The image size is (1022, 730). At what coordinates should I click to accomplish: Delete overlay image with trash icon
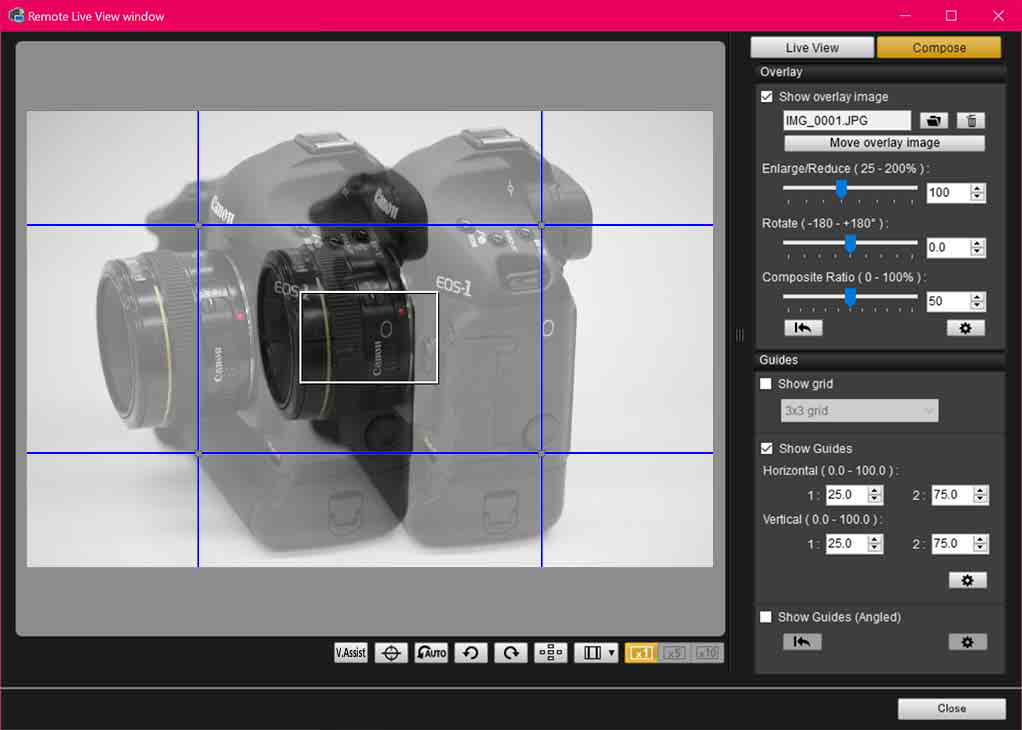tap(971, 121)
